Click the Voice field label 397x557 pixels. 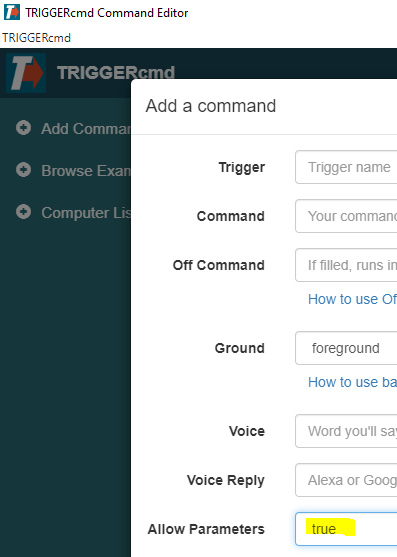coord(247,431)
